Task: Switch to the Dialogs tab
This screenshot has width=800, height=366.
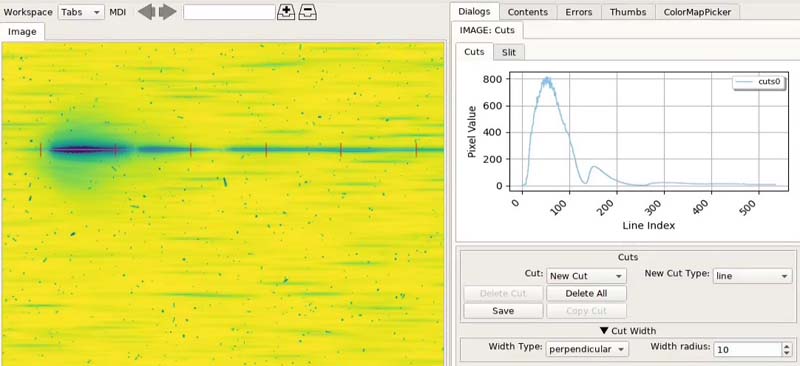Action: click(x=474, y=12)
